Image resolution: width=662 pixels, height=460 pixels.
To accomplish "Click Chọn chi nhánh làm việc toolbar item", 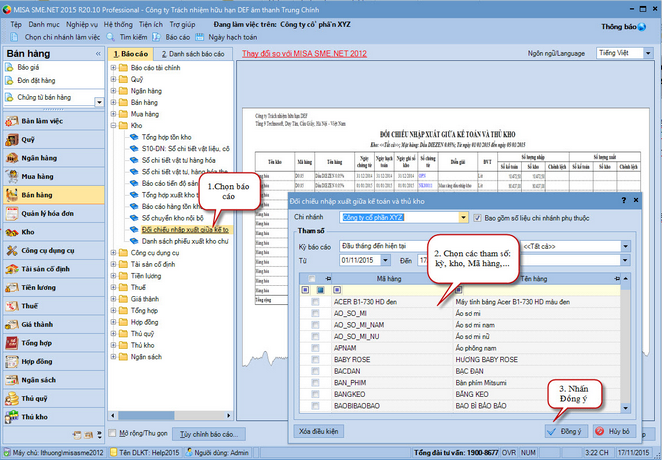I will click(x=56, y=37).
